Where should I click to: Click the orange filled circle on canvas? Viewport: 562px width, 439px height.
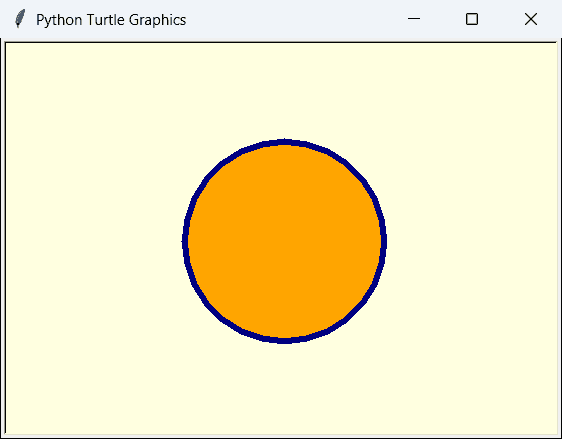(285, 241)
